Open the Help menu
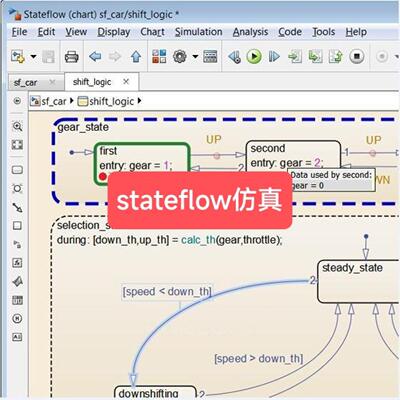The image size is (400, 400). (x=356, y=32)
